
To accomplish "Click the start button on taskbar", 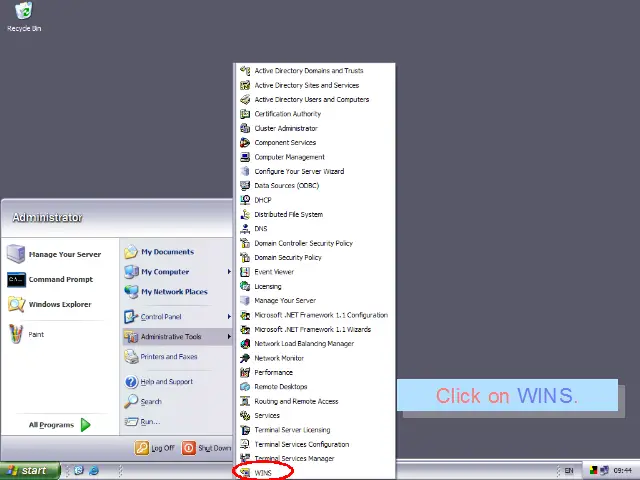I will click(30, 471).
